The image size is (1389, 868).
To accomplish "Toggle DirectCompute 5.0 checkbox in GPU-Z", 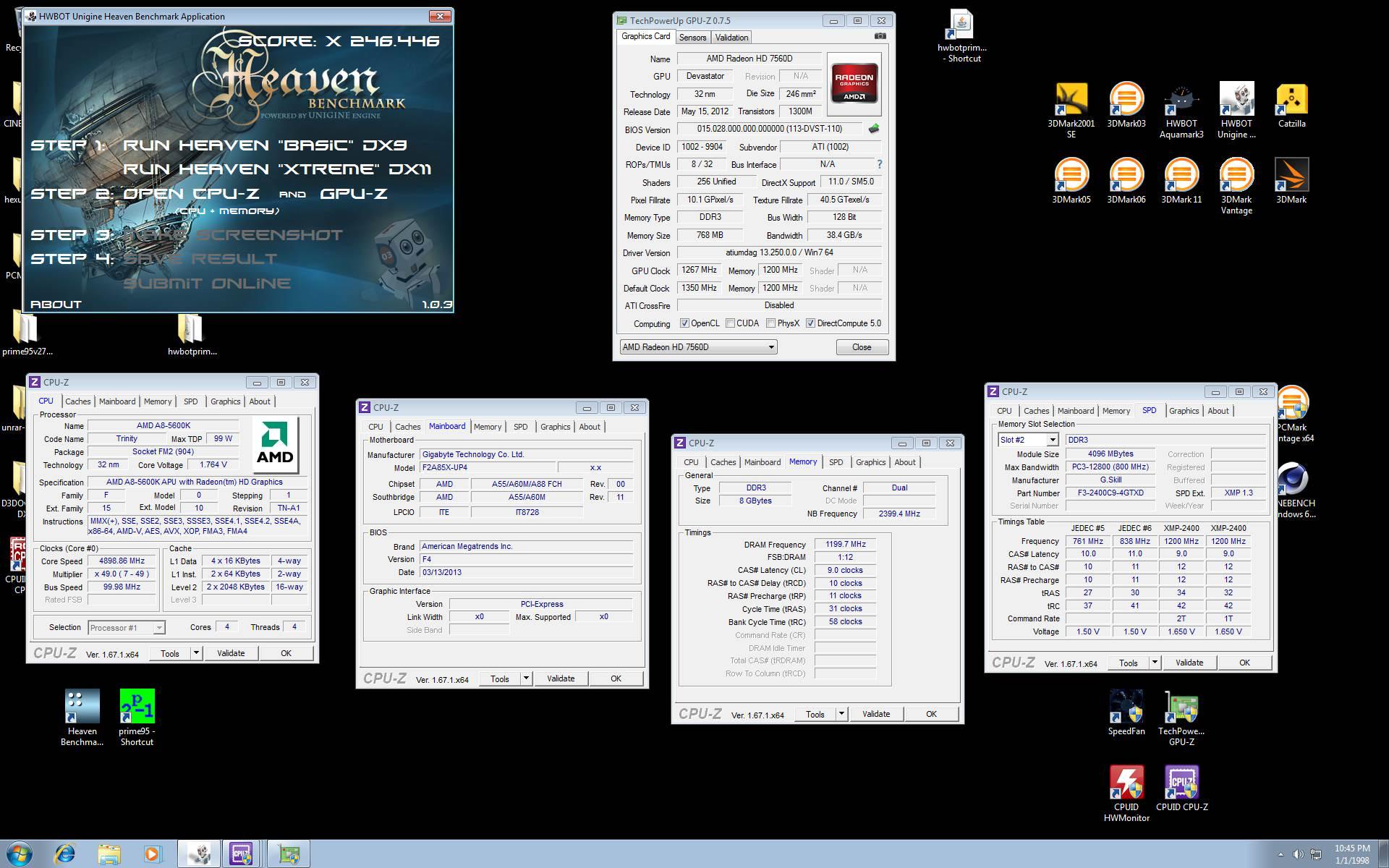I will [x=810, y=323].
